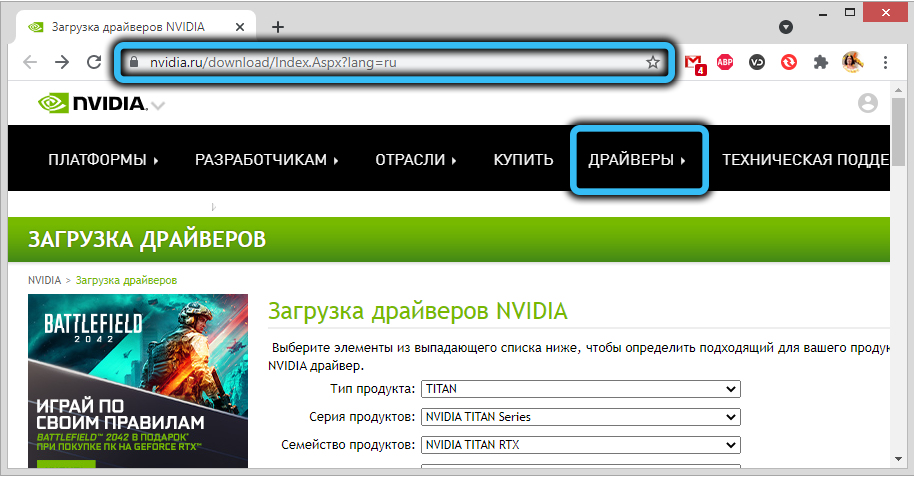Image resolution: width=914 pixels, height=477 pixels.
Task: Expand the Тип продукта dropdown
Action: tap(580, 388)
